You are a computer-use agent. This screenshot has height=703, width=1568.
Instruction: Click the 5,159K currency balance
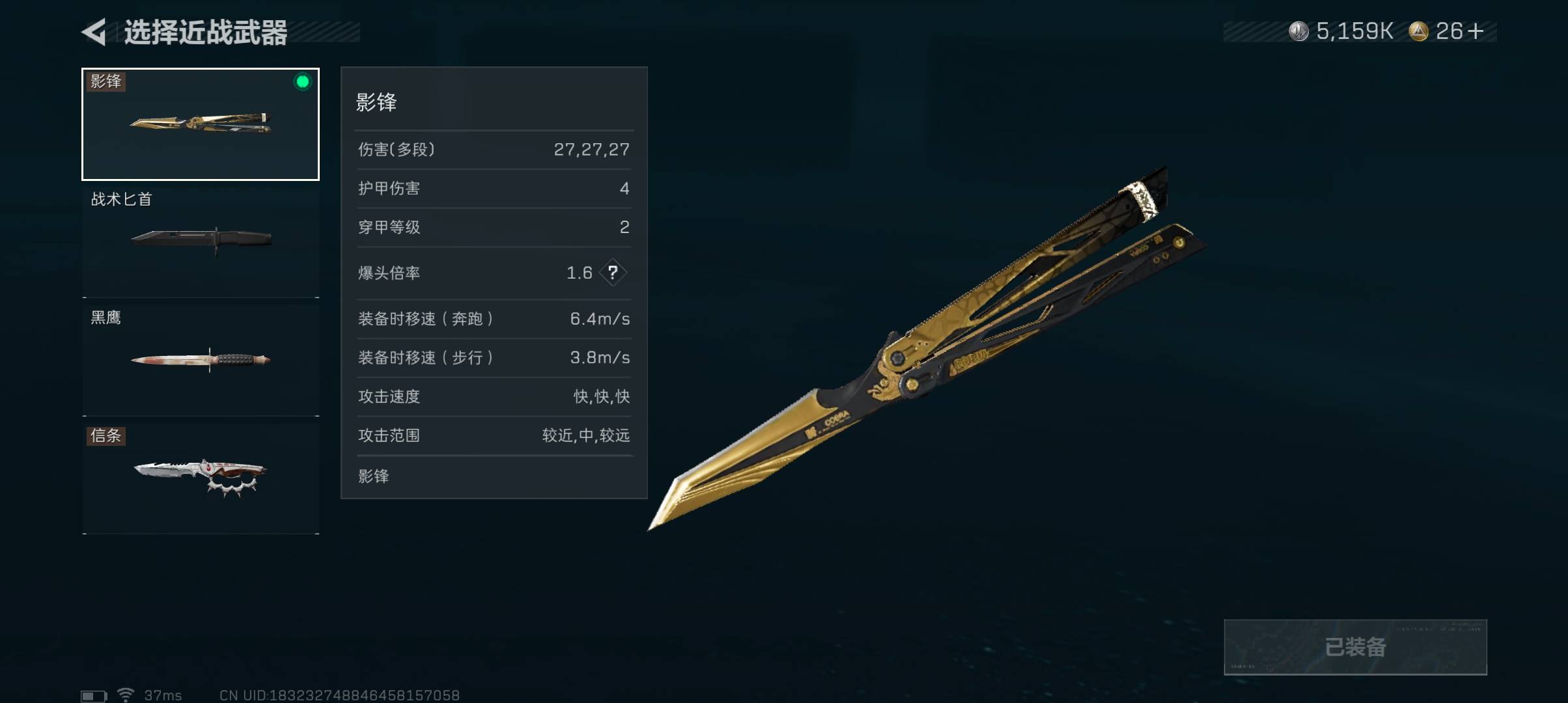[x=1354, y=31]
